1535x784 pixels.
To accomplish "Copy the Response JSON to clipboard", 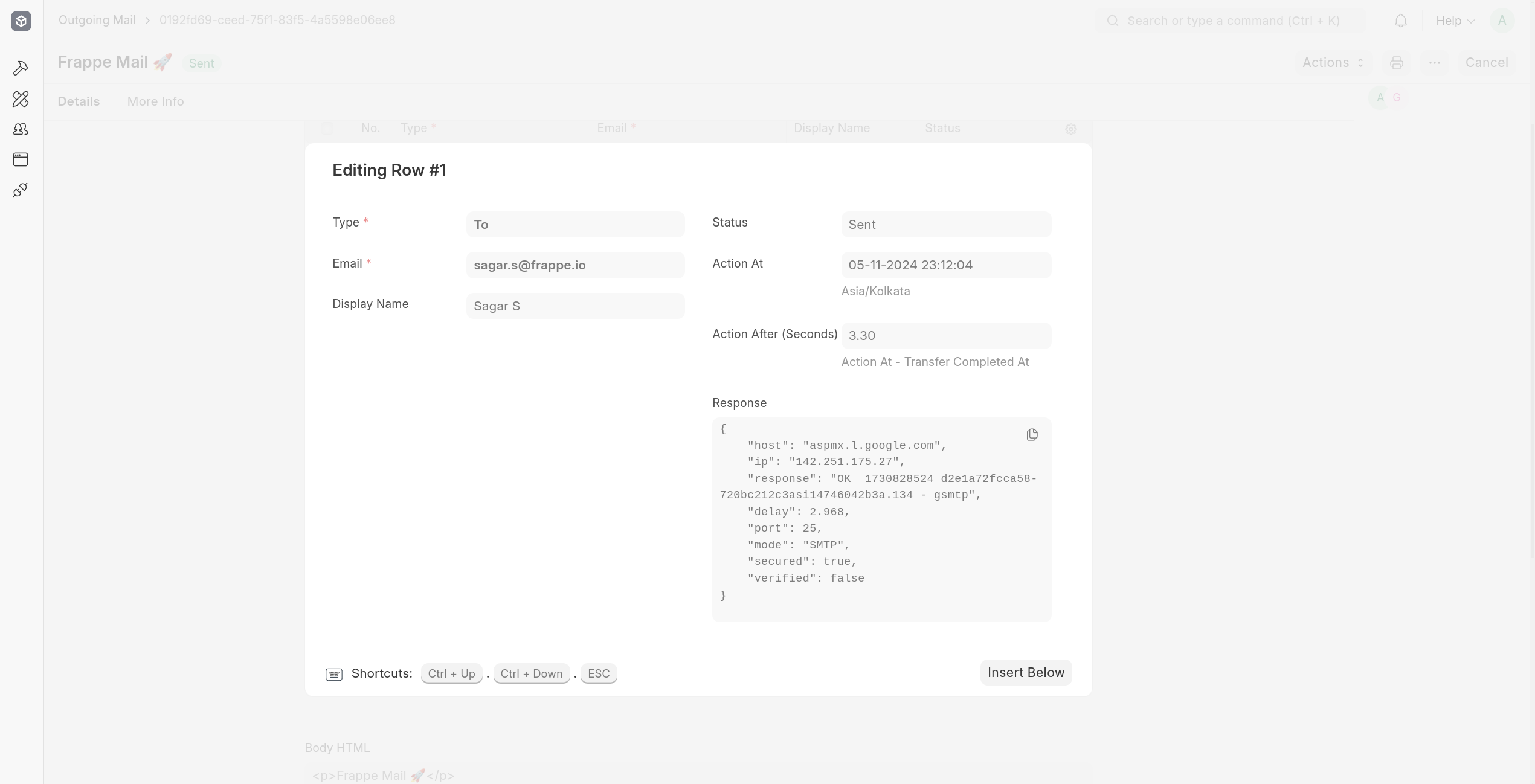I will point(1032,435).
